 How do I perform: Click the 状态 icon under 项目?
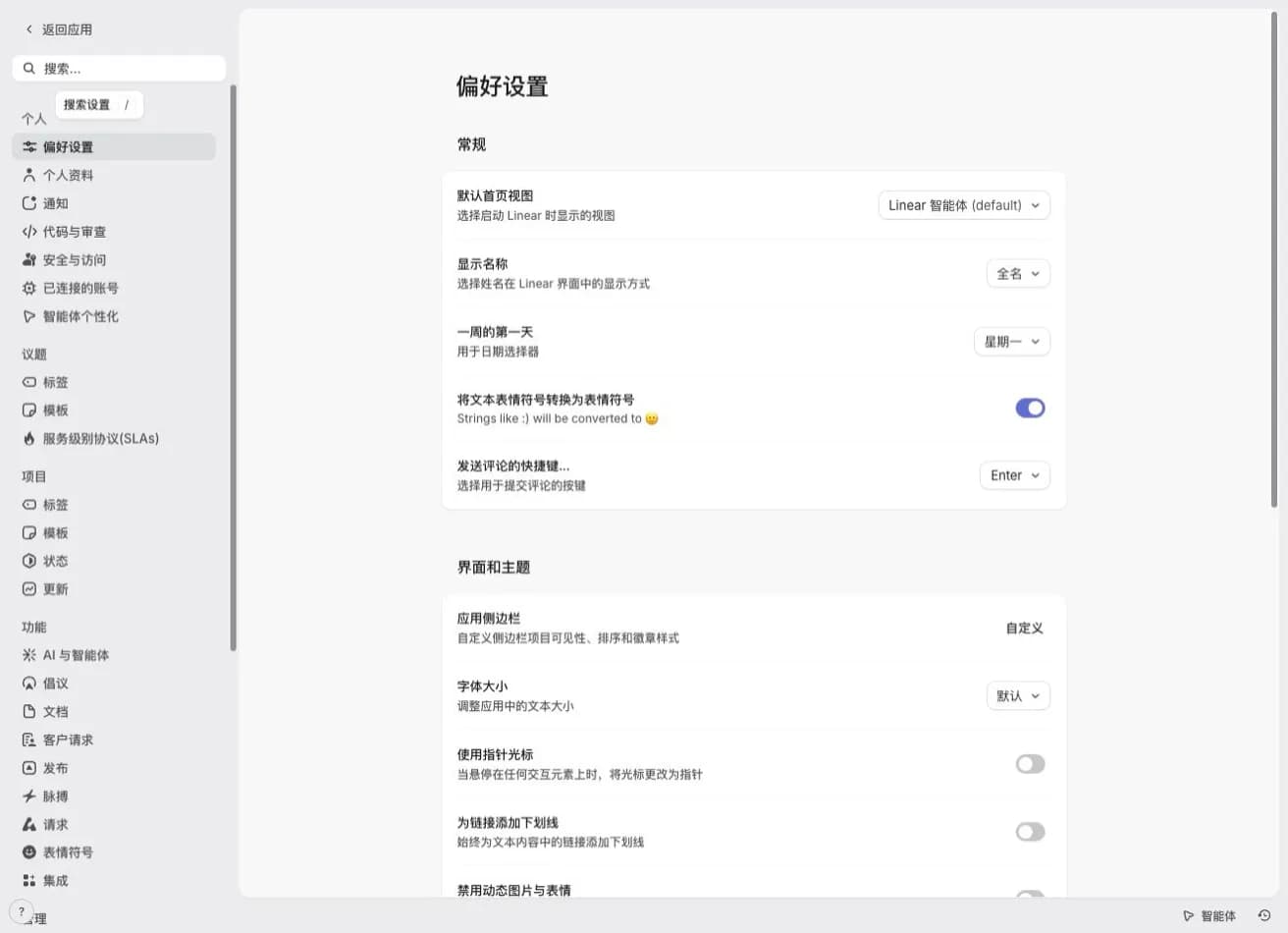pyautogui.click(x=29, y=561)
